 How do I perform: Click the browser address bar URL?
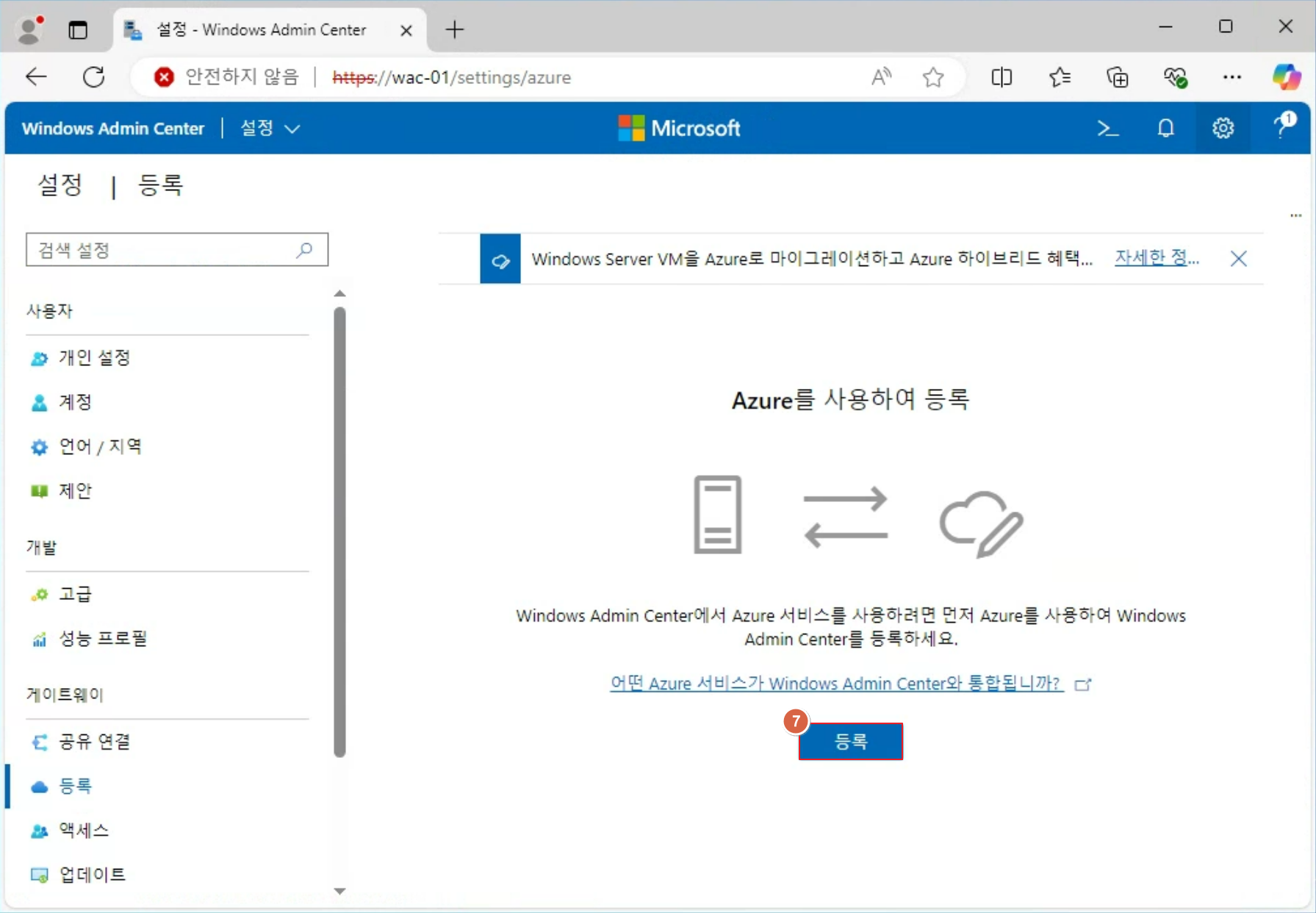(x=451, y=77)
